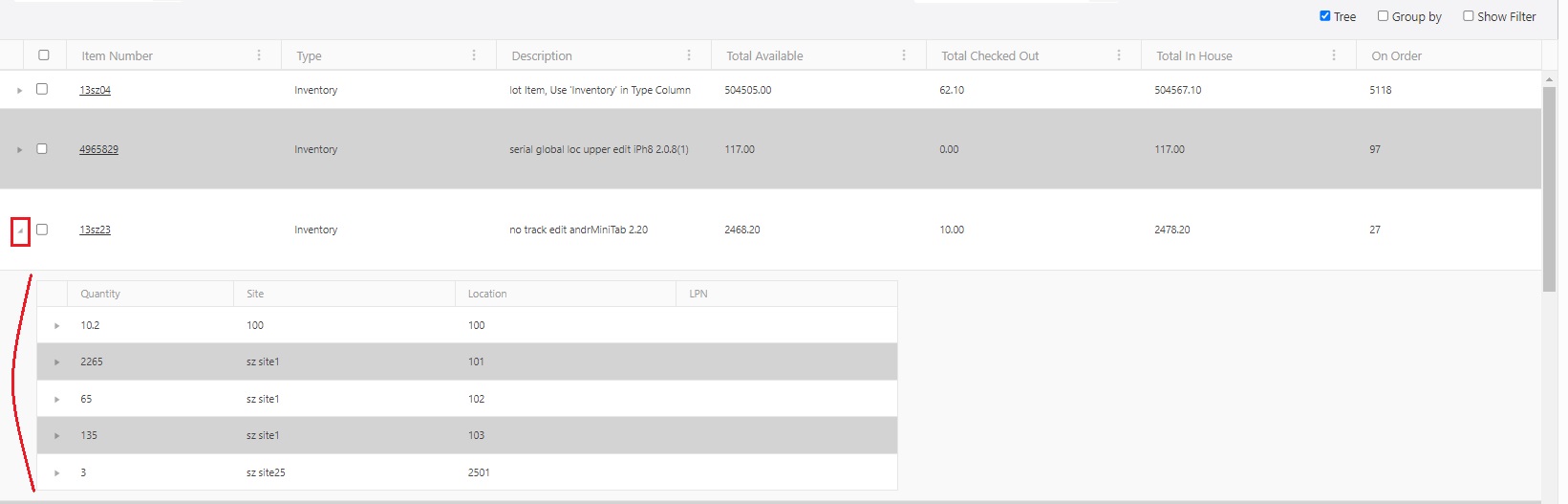Sort sub-grid by Site header
The height and width of the screenshot is (504, 1568).
255,294
